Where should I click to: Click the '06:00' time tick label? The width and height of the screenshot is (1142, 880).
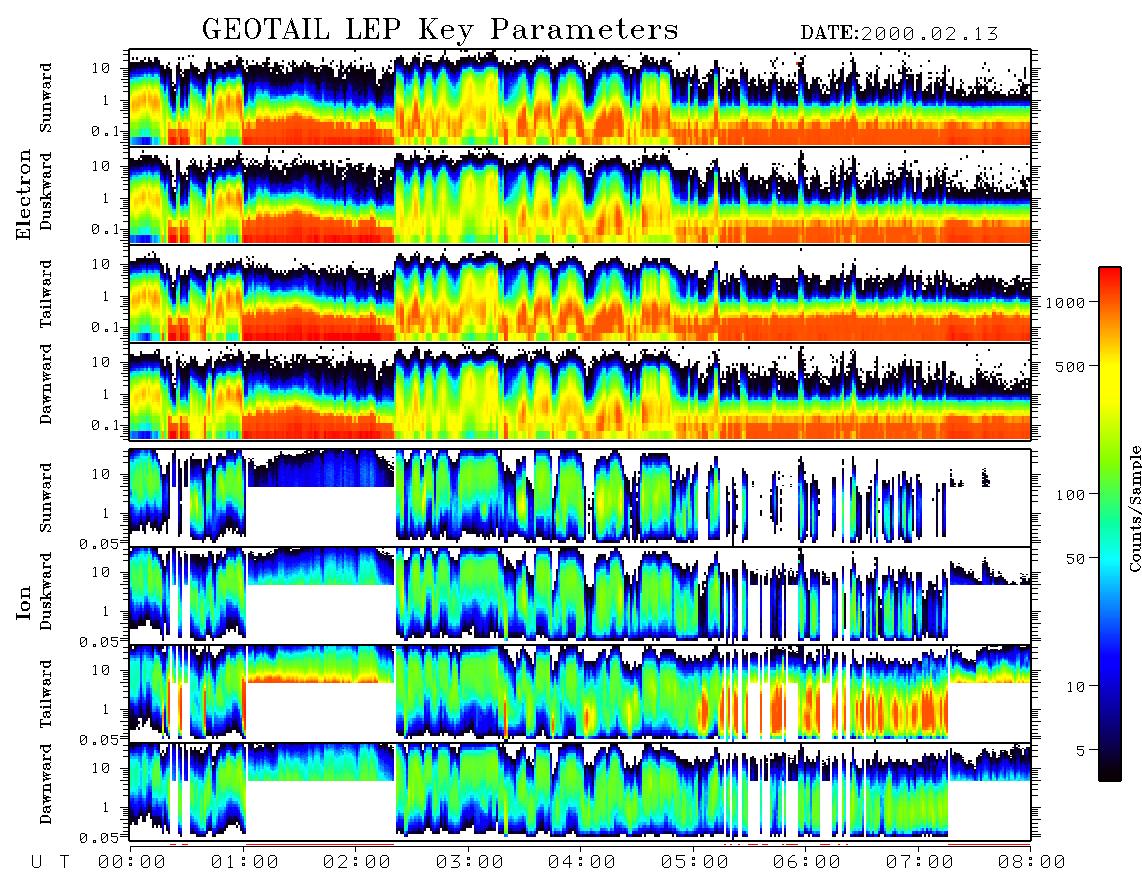[x=807, y=863]
